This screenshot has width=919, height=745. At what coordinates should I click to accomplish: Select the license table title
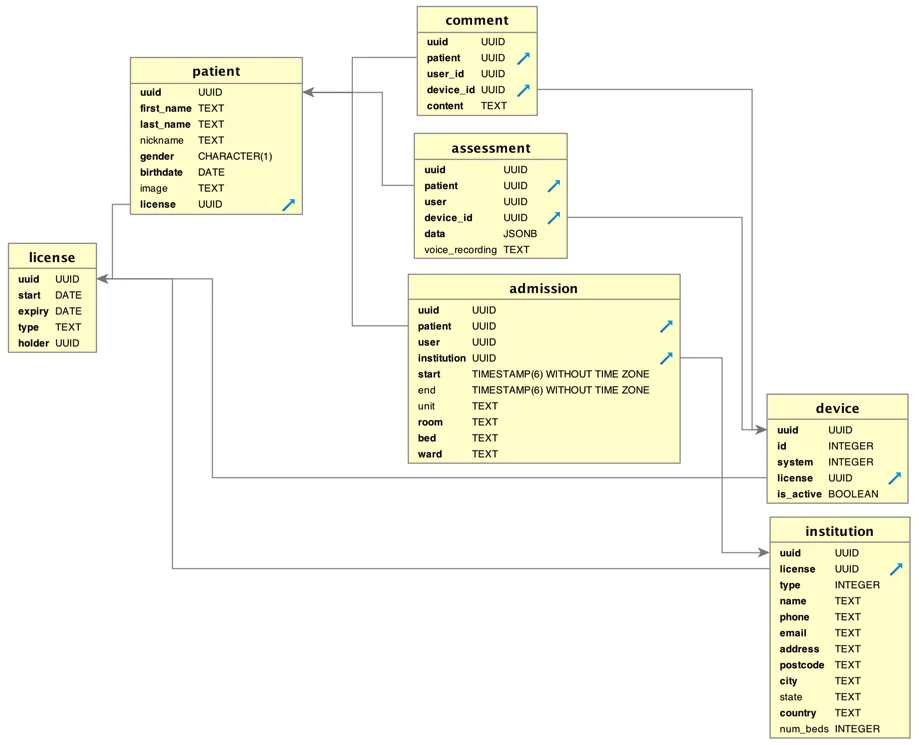tap(52, 257)
